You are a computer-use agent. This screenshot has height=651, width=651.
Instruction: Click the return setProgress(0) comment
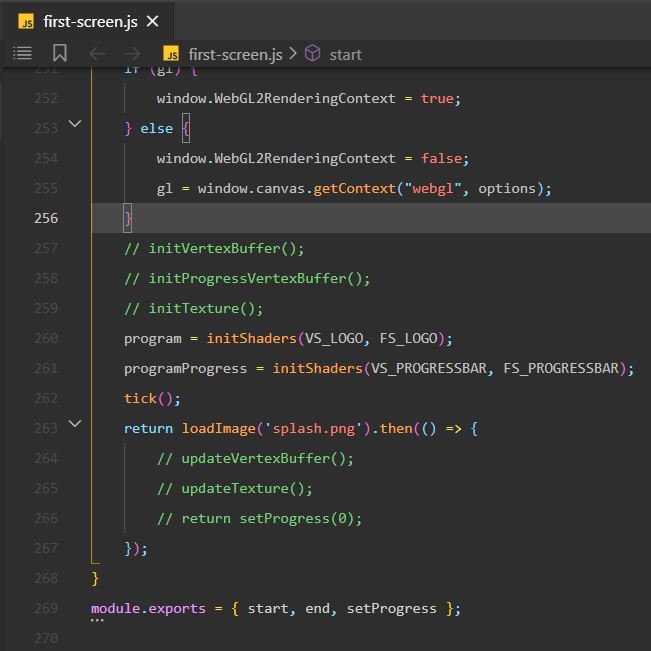coord(259,519)
